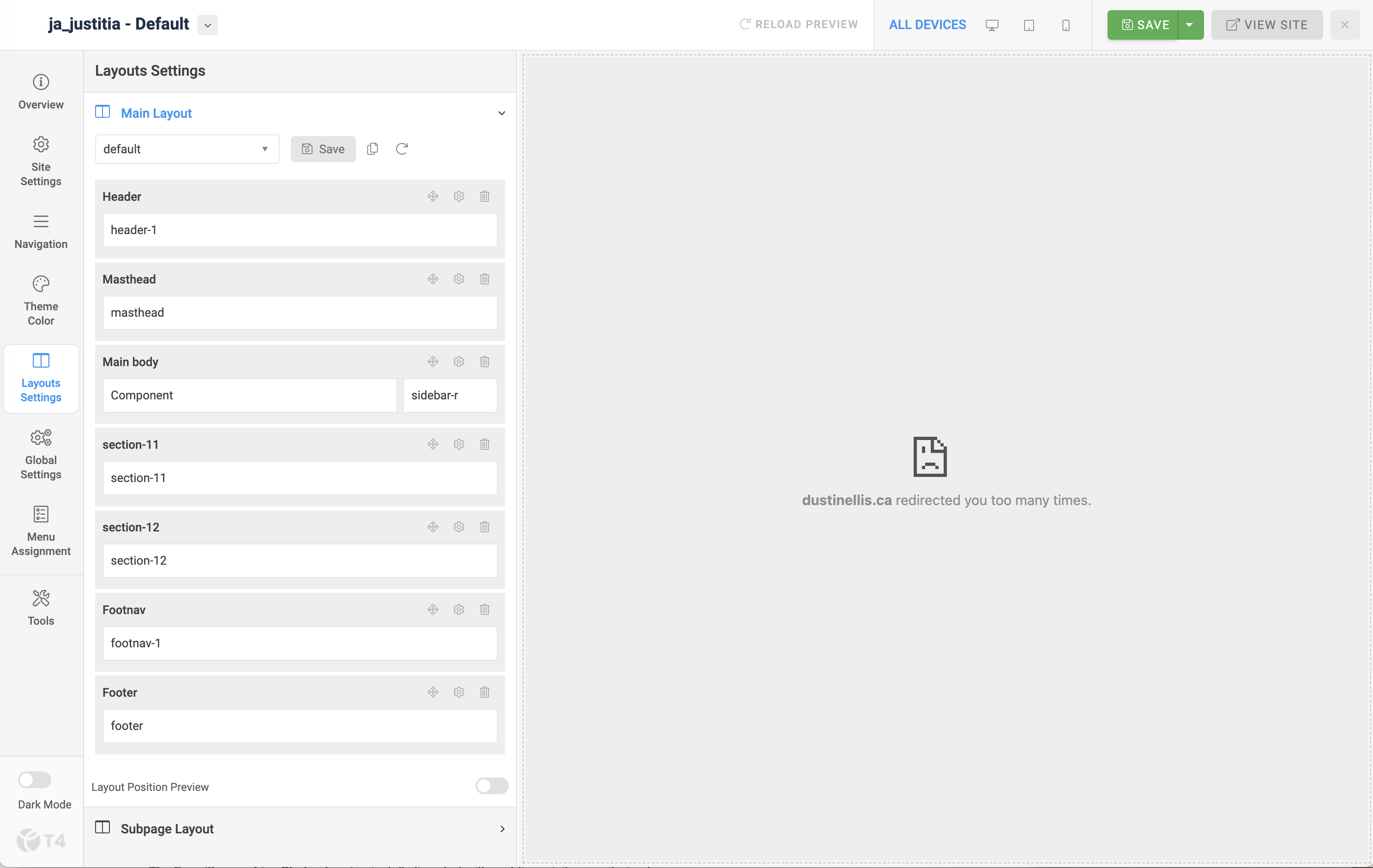Click the Header section settings gear icon
Viewport: 1373px width, 868px height.
pos(458,196)
